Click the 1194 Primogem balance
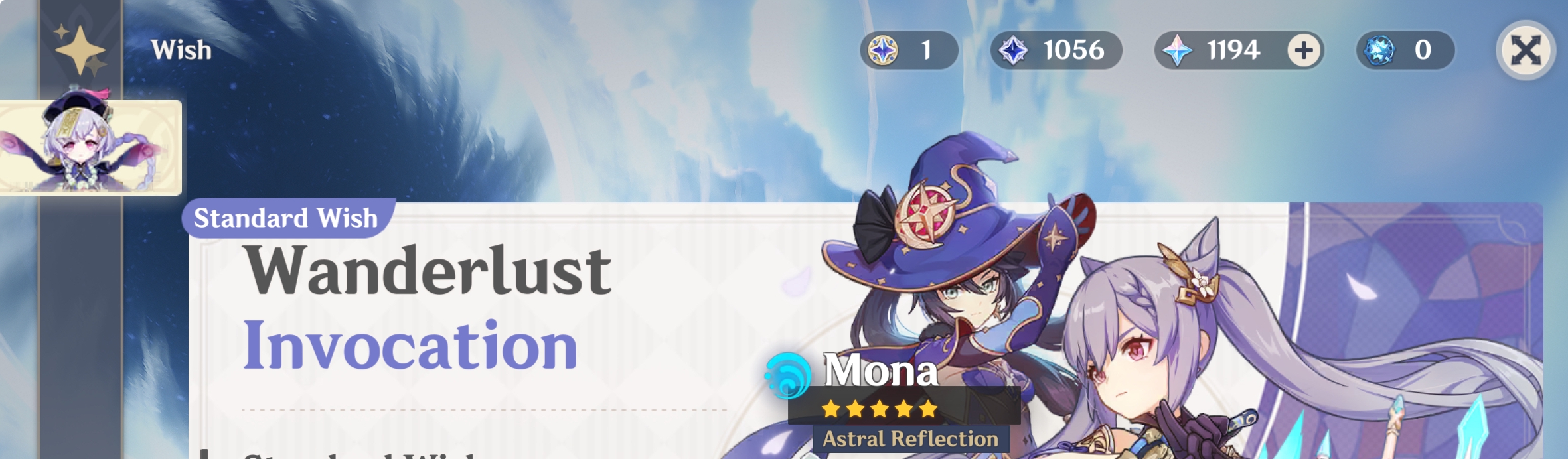The width and height of the screenshot is (1568, 459). [1233, 50]
